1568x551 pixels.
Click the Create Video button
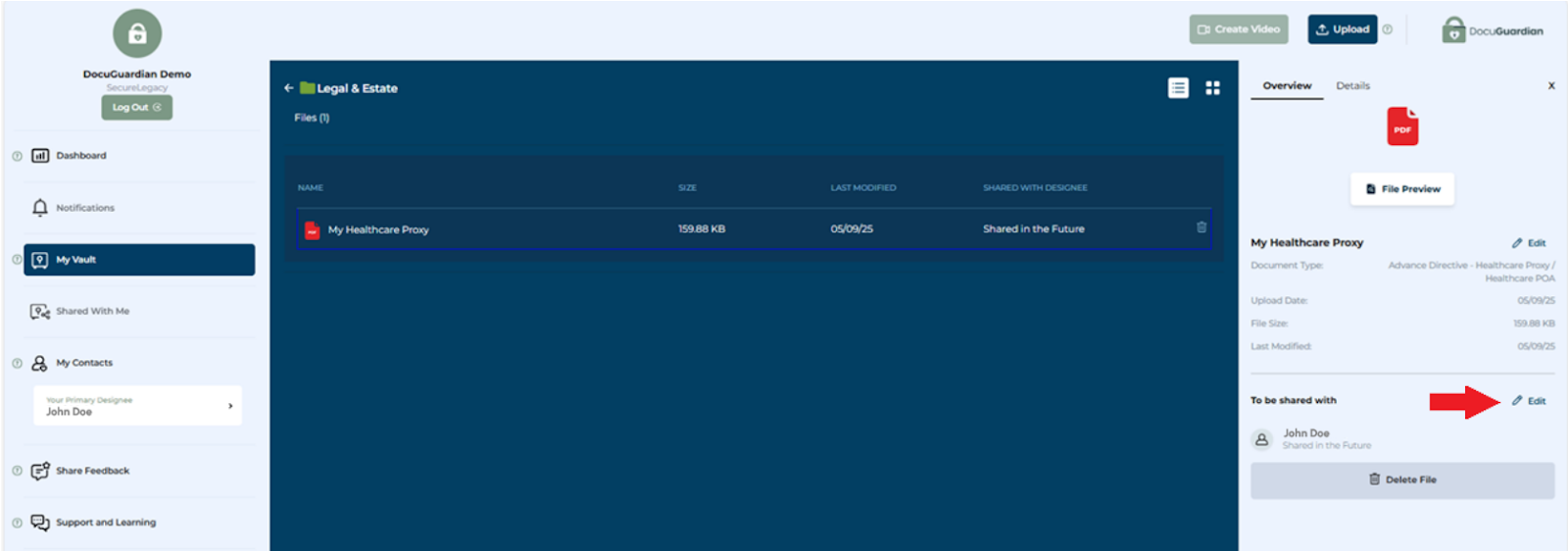[x=1239, y=29]
